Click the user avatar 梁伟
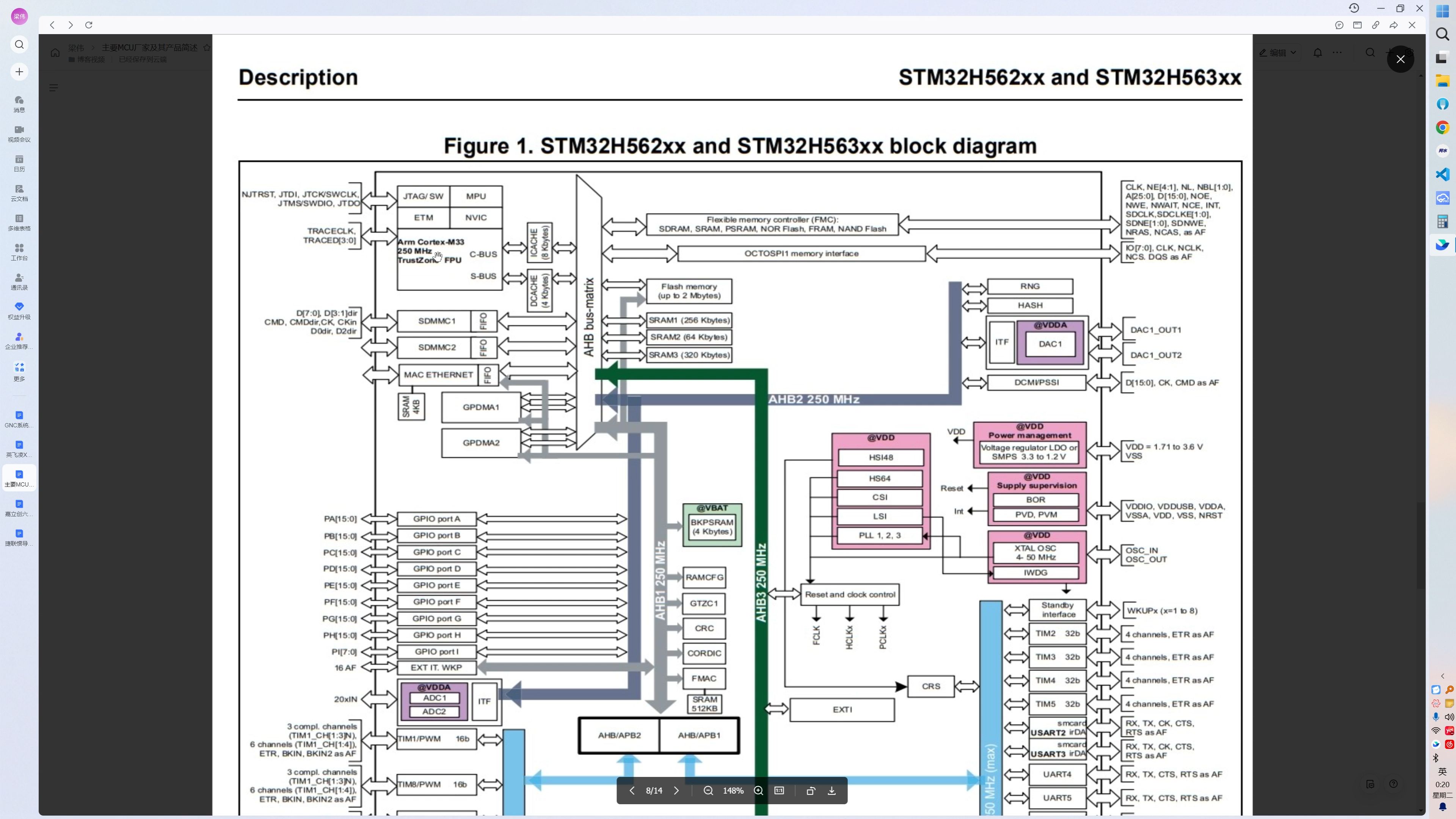This screenshot has width=1456, height=819. tap(19, 16)
